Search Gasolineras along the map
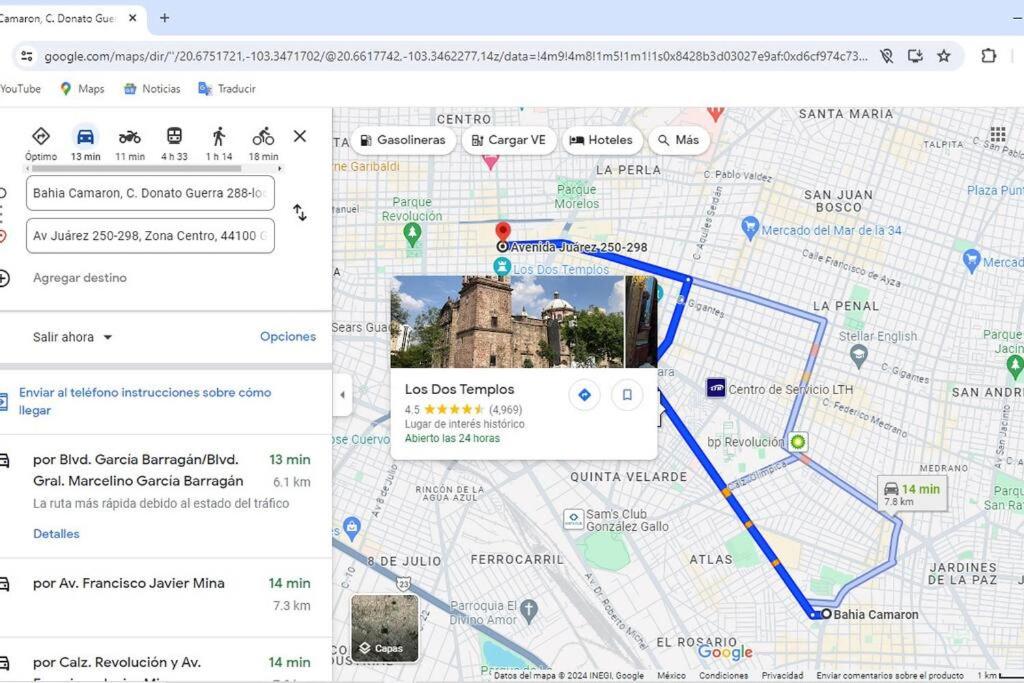Viewport: 1024px width, 683px height. (x=404, y=140)
